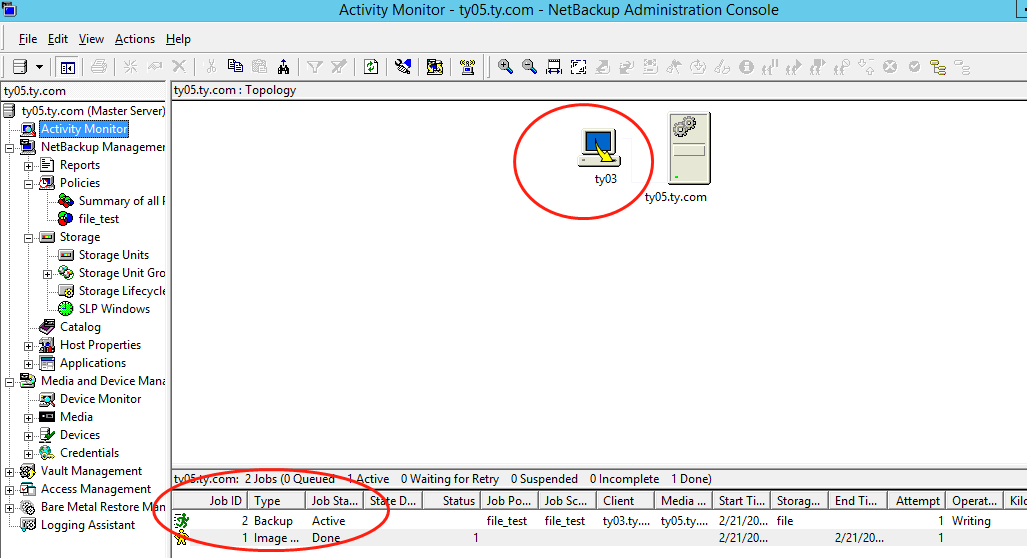Click the Filter funnel toolbar icon
This screenshot has height=558, width=1027.
click(315, 66)
